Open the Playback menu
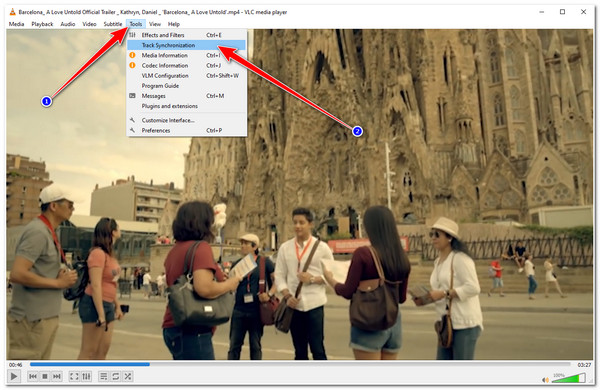The image size is (600, 390). click(x=42, y=24)
